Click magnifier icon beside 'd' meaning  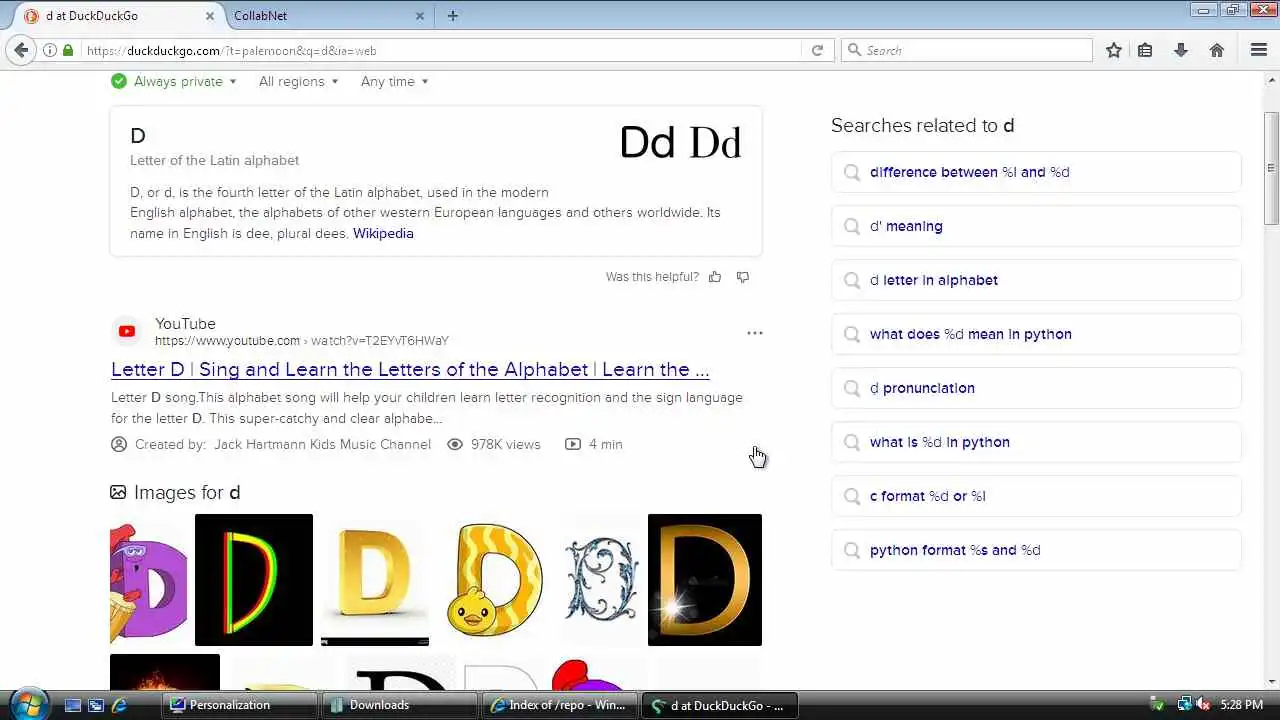pos(852,226)
